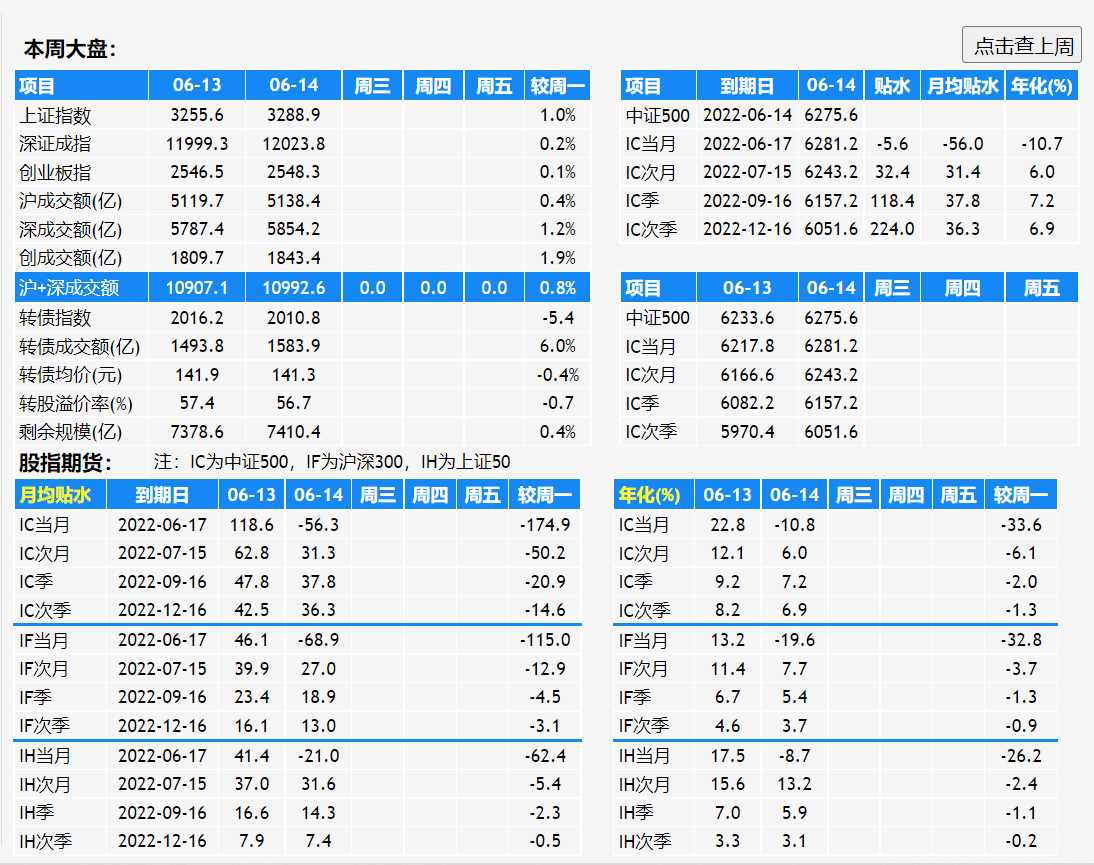Click value 6217.8 for IC当月
Viewport: 1094px width, 865px height.
pos(747,346)
